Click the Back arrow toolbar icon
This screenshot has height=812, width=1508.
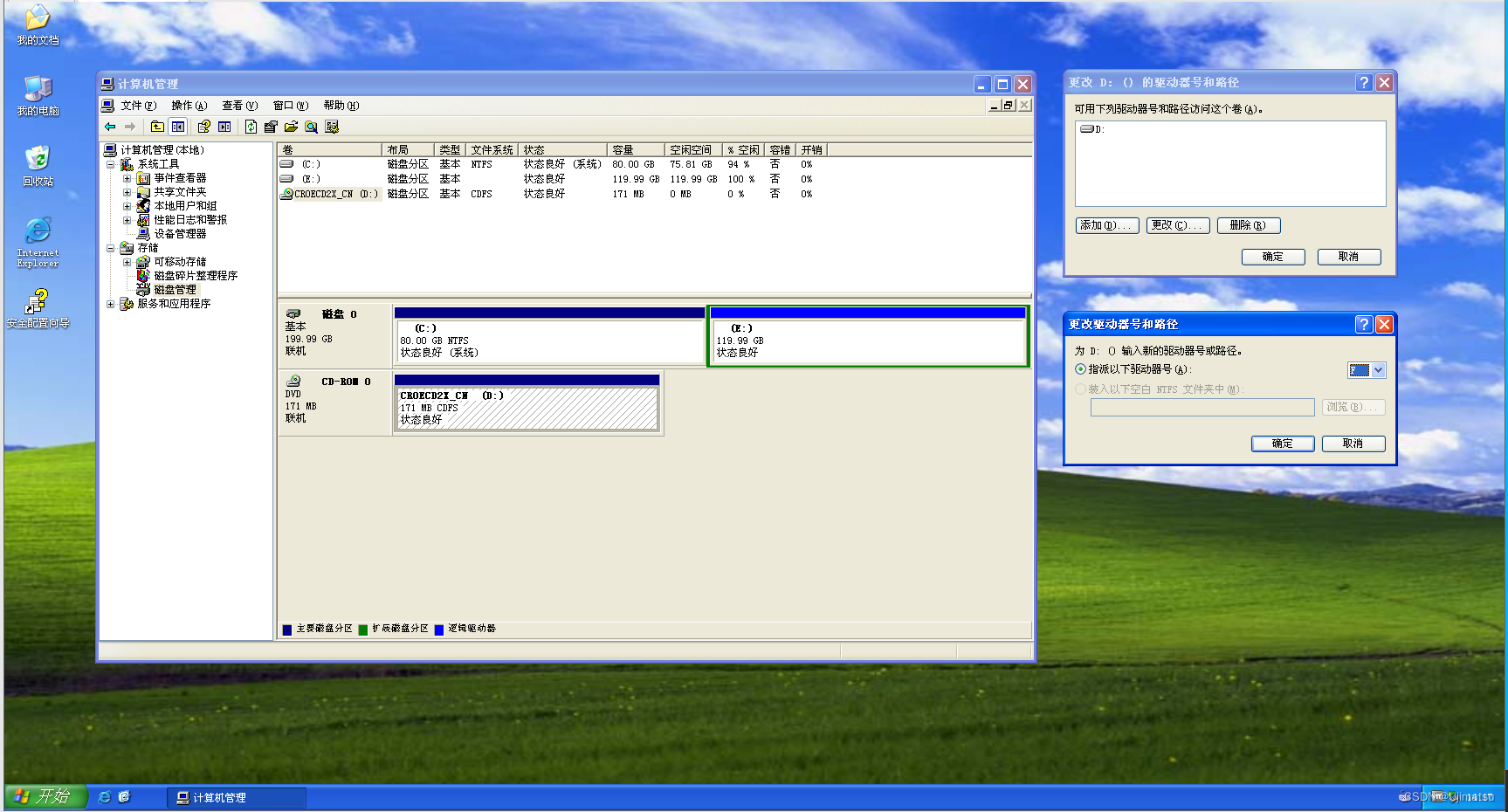pos(110,127)
